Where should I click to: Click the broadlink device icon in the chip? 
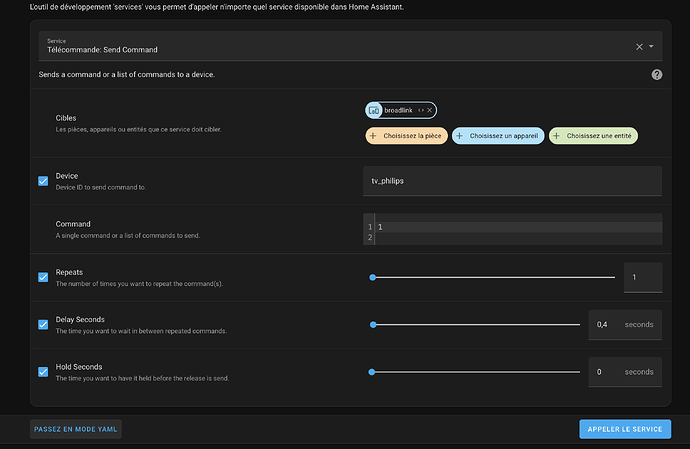375,110
